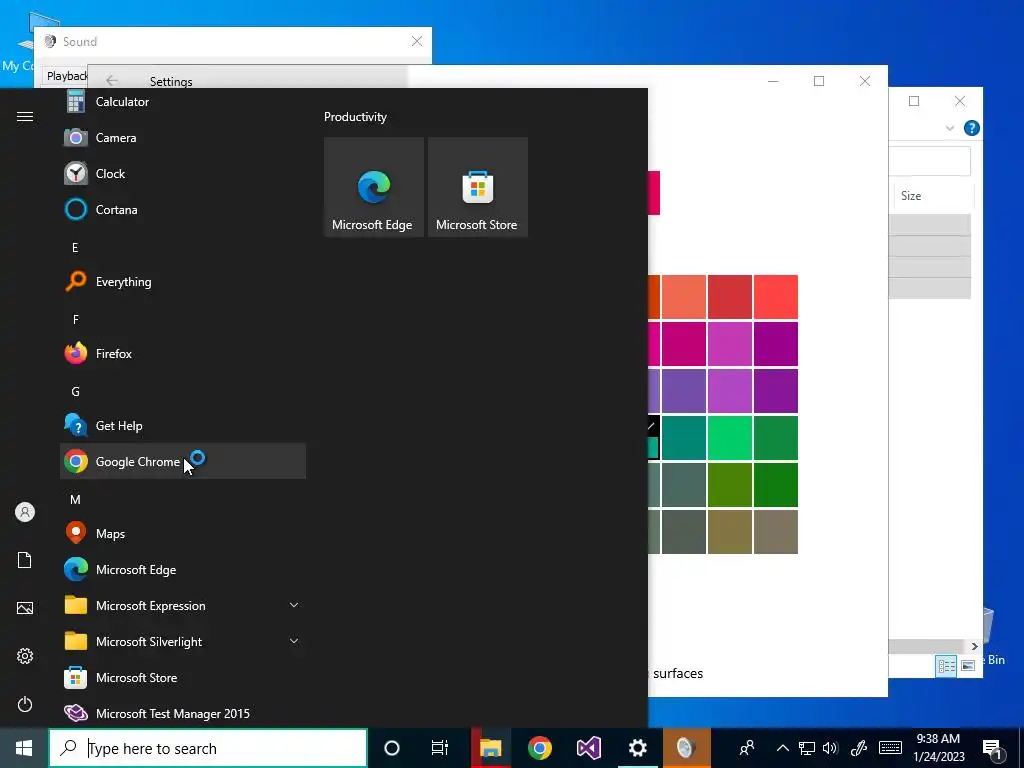Open Cortana circle on the taskbar
This screenshot has height=768, width=1024.
tap(392, 748)
